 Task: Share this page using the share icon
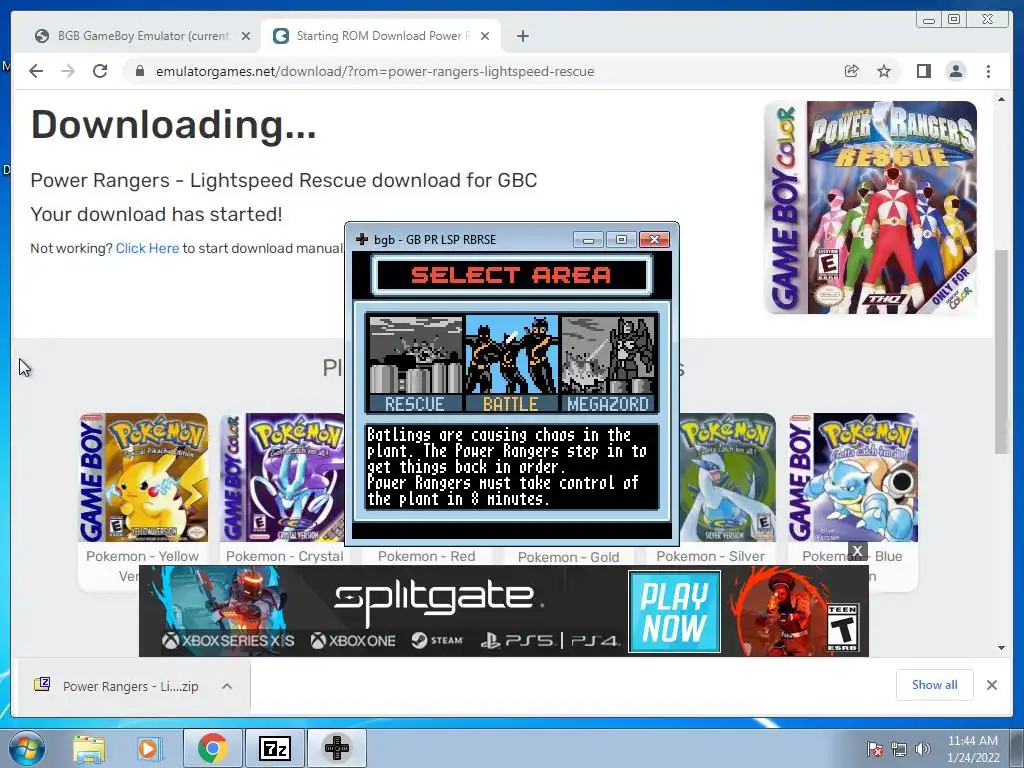pyautogui.click(x=851, y=71)
